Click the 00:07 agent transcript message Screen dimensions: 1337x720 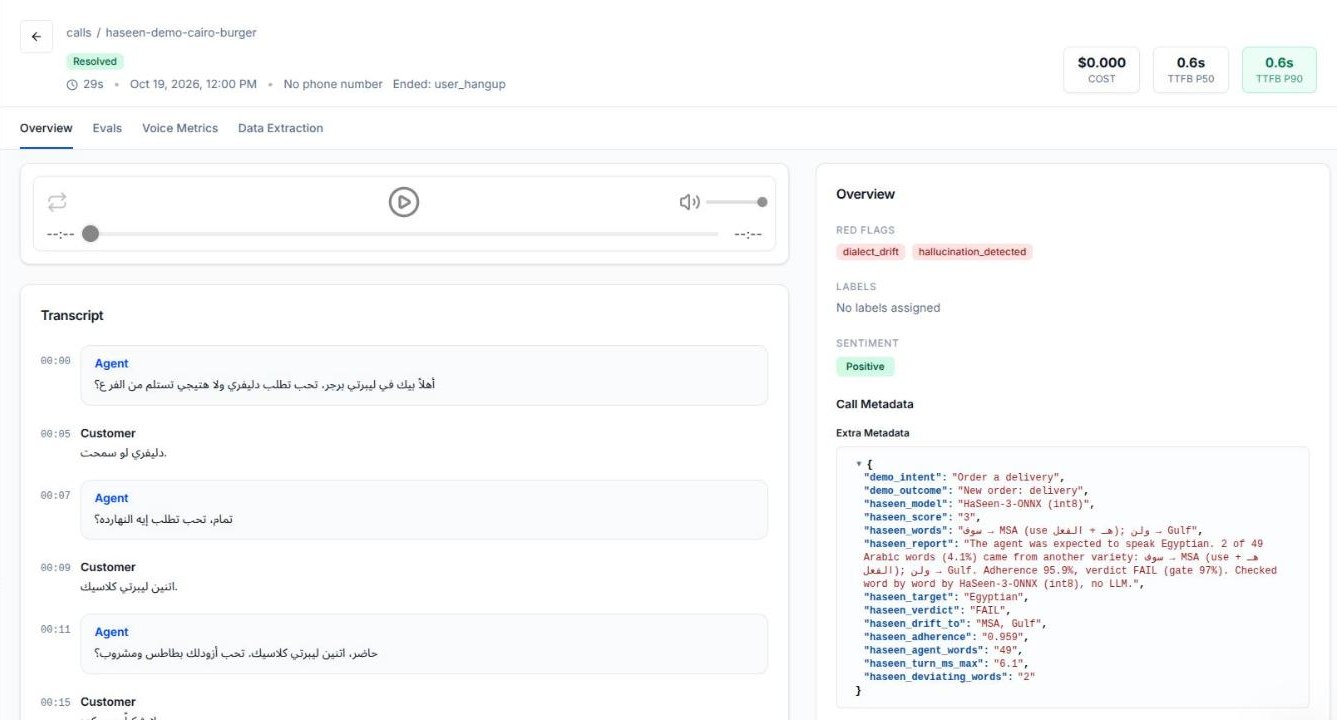(x=424, y=510)
